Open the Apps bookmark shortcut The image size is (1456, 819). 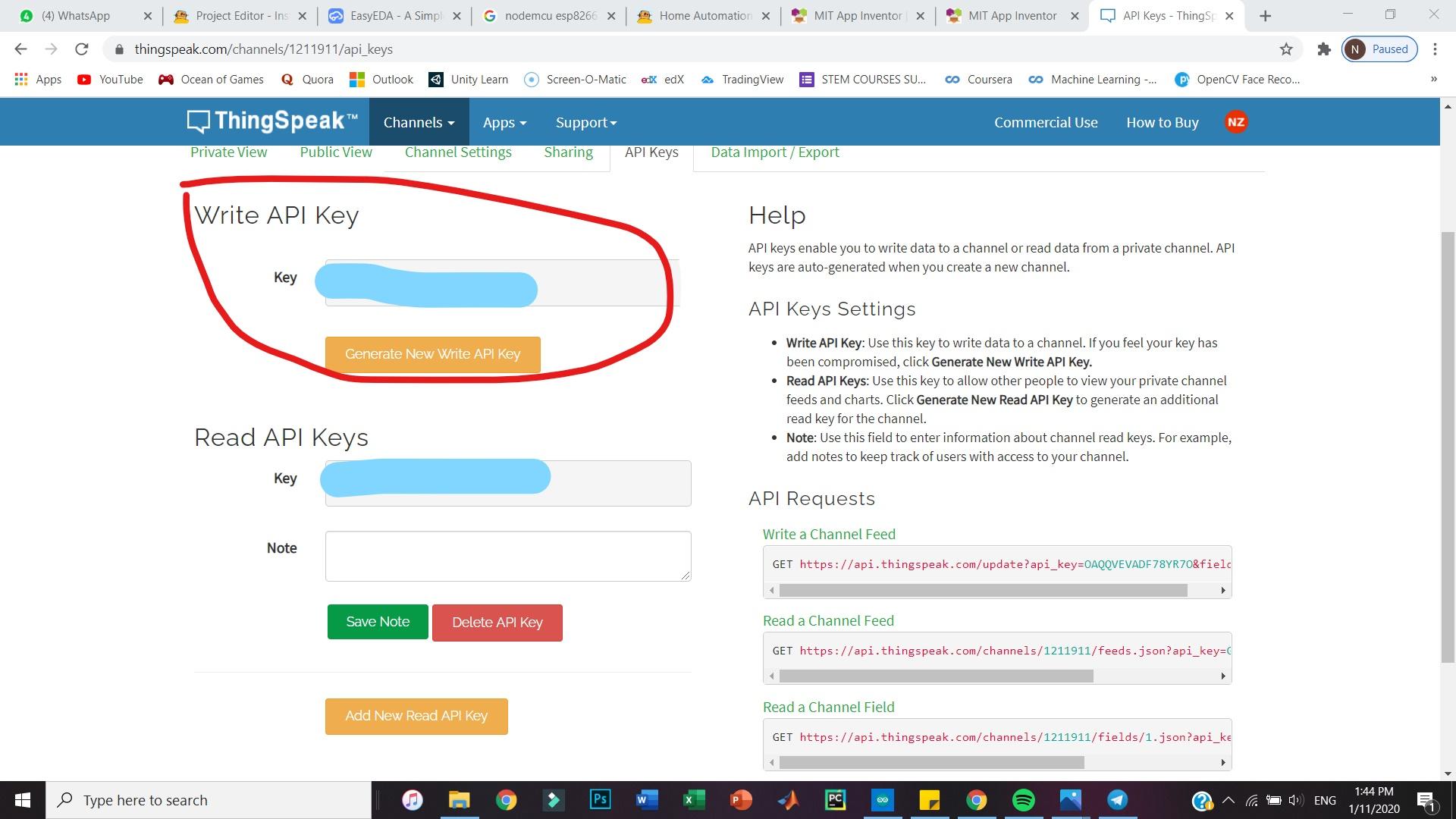(38, 80)
